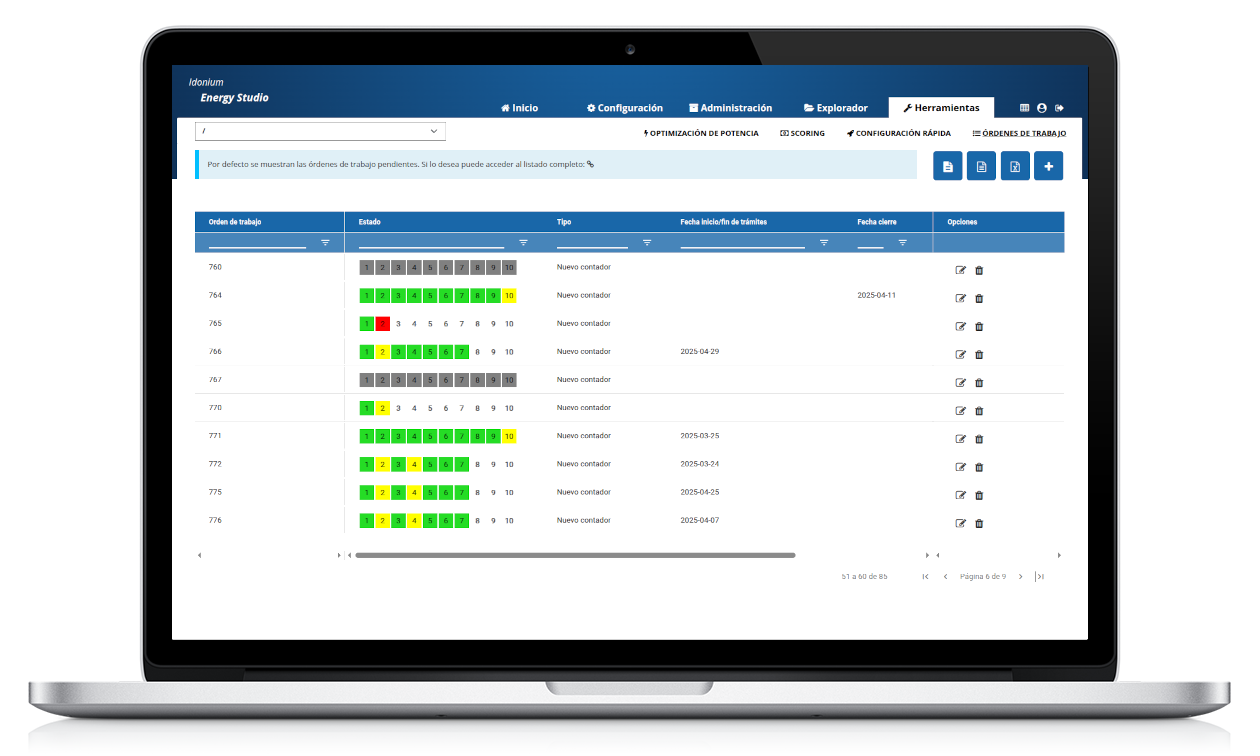Edit work order 770
Screen dimensions: 1260x756
pos(961,410)
